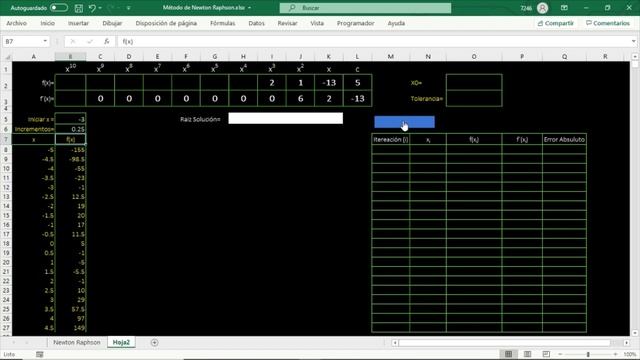This screenshot has width=640, height=360.
Task: Click the zoom out minus icon
Action: coord(560,354)
